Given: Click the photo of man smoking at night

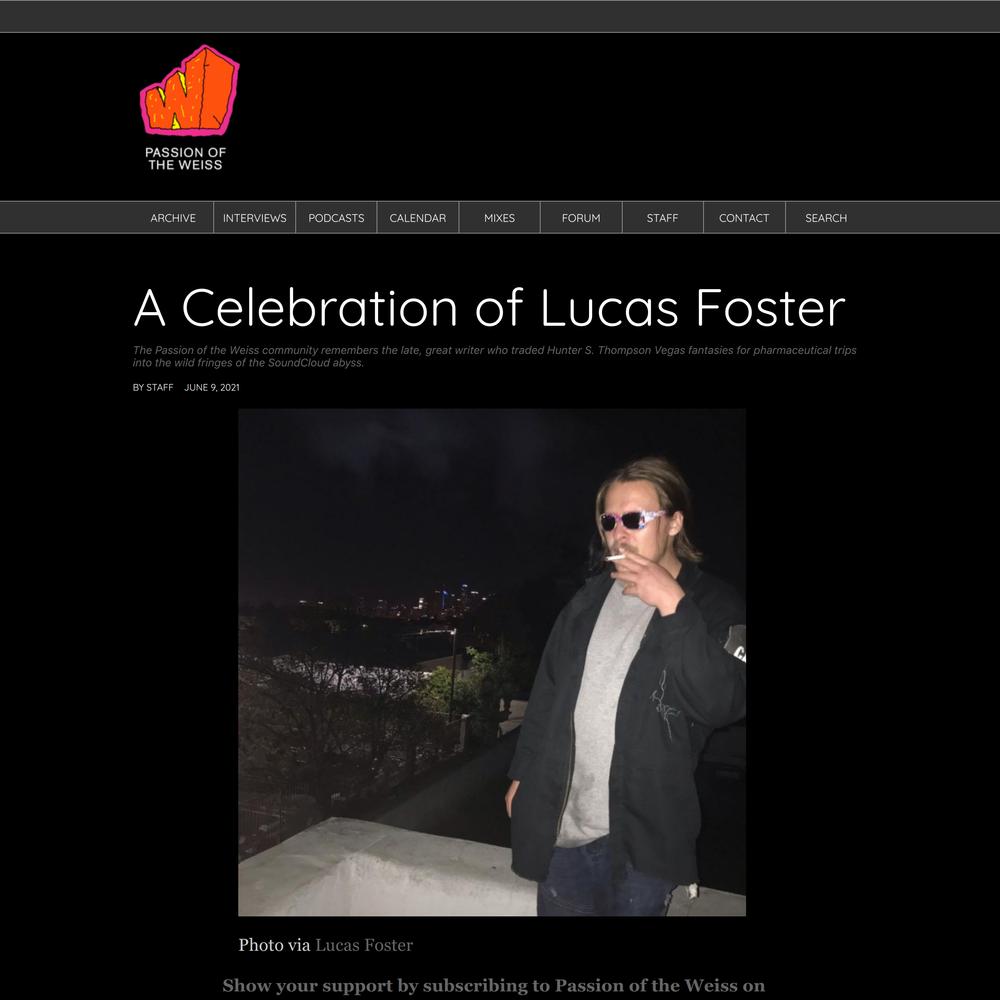Looking at the screenshot, I should pyautogui.click(x=492, y=662).
